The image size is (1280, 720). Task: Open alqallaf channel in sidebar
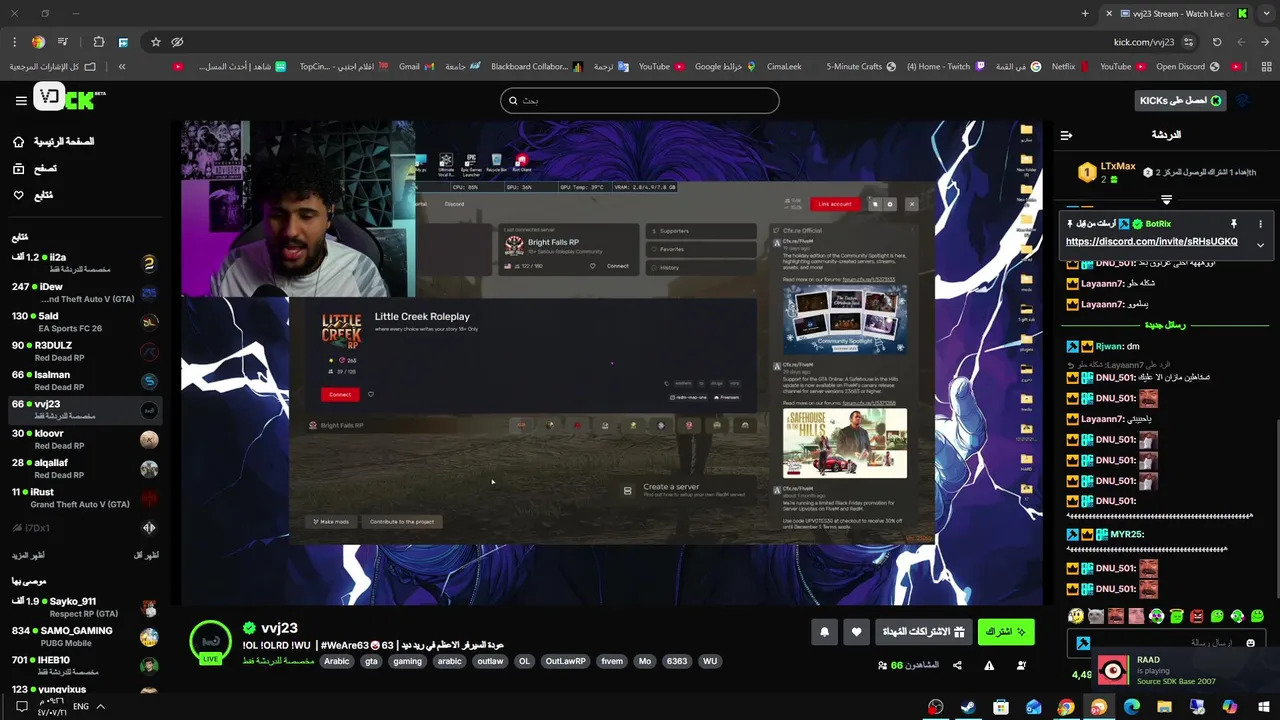tap(85, 468)
